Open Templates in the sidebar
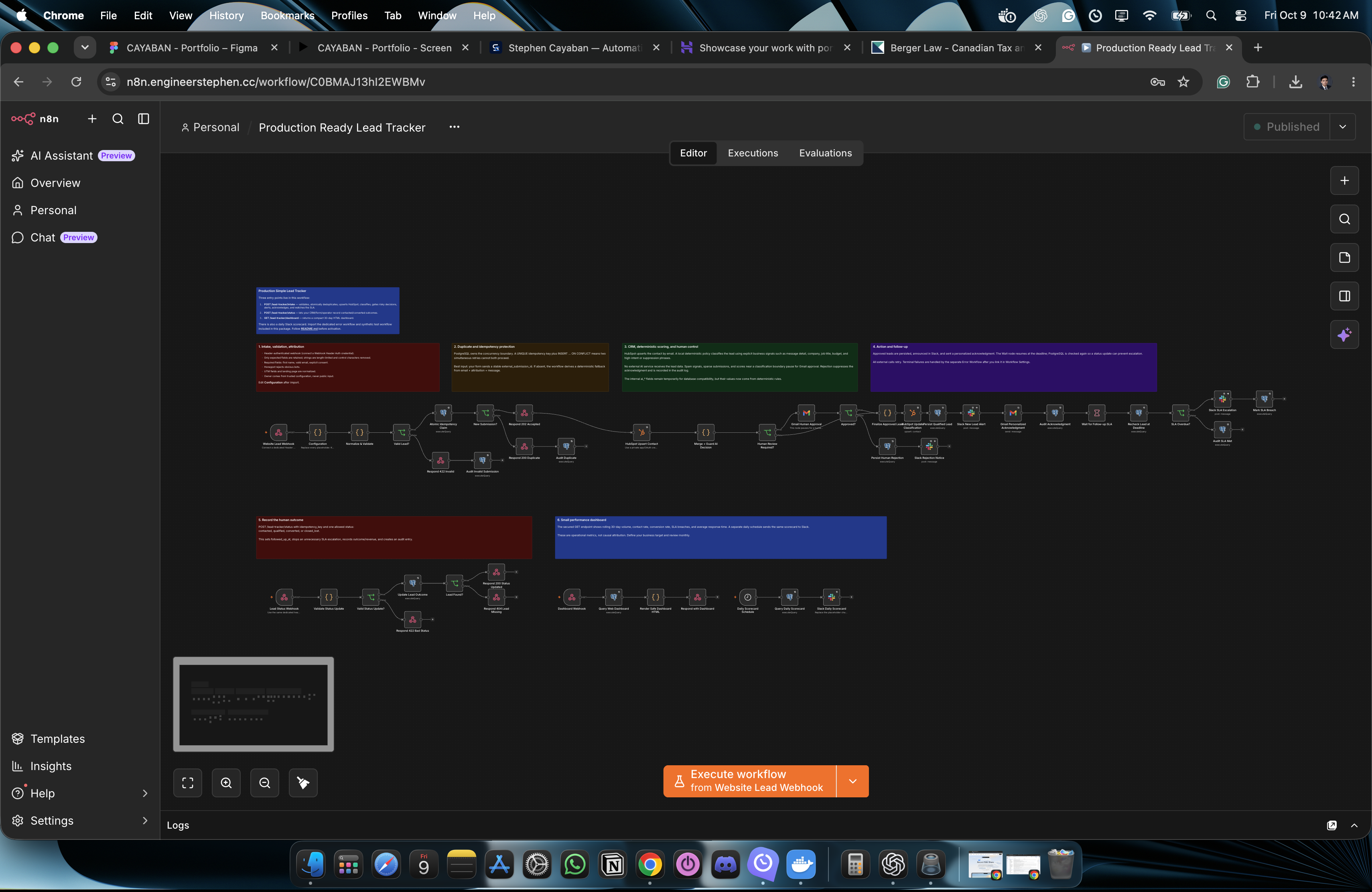The width and height of the screenshot is (1372, 892). pyautogui.click(x=80, y=739)
